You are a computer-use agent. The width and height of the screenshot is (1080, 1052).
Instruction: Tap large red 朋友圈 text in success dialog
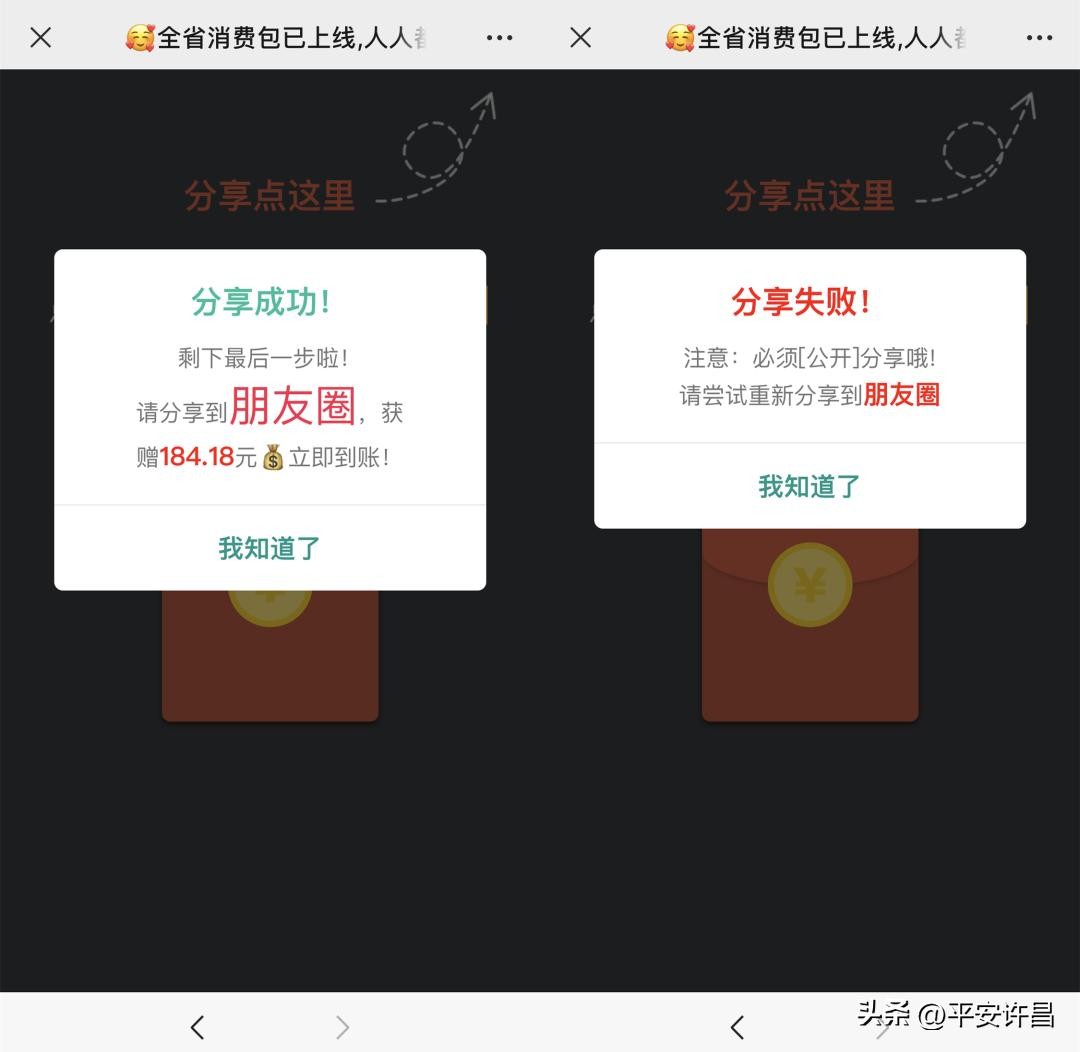[293, 406]
